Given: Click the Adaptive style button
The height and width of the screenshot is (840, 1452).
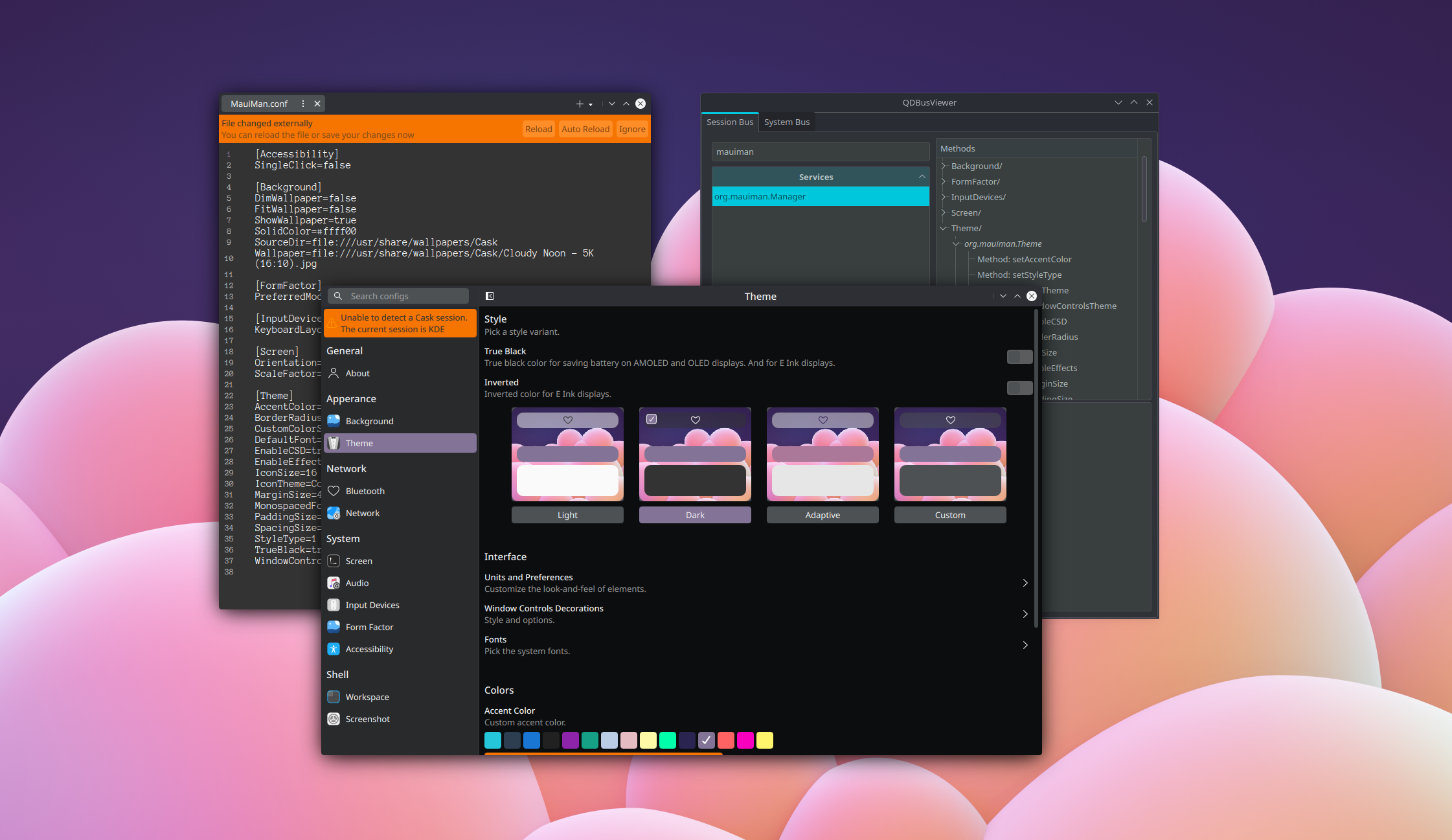Looking at the screenshot, I should pos(822,515).
